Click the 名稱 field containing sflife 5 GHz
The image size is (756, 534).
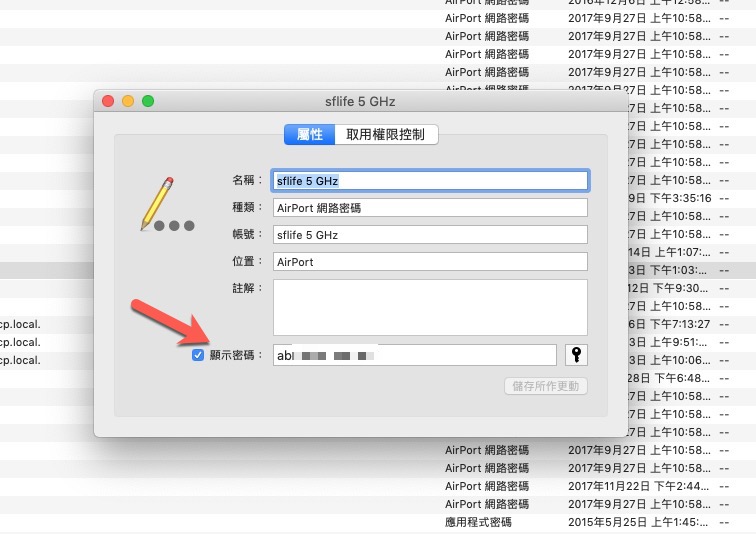pyautogui.click(x=430, y=181)
